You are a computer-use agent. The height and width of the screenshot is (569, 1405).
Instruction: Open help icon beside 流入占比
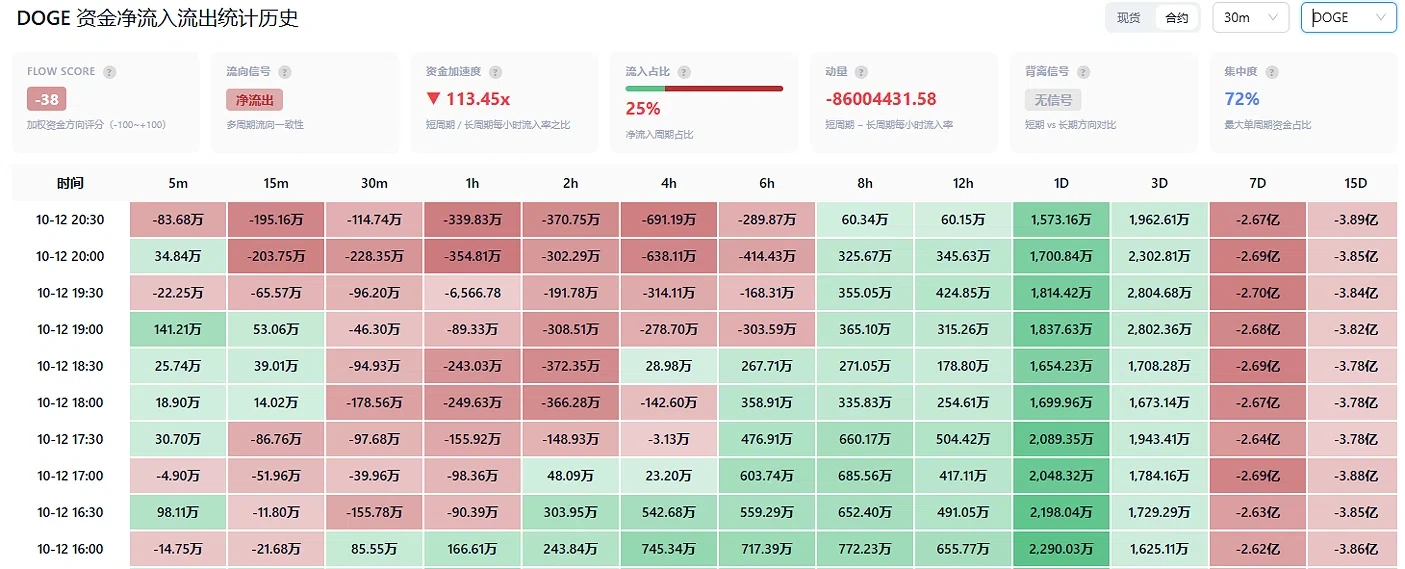point(684,72)
